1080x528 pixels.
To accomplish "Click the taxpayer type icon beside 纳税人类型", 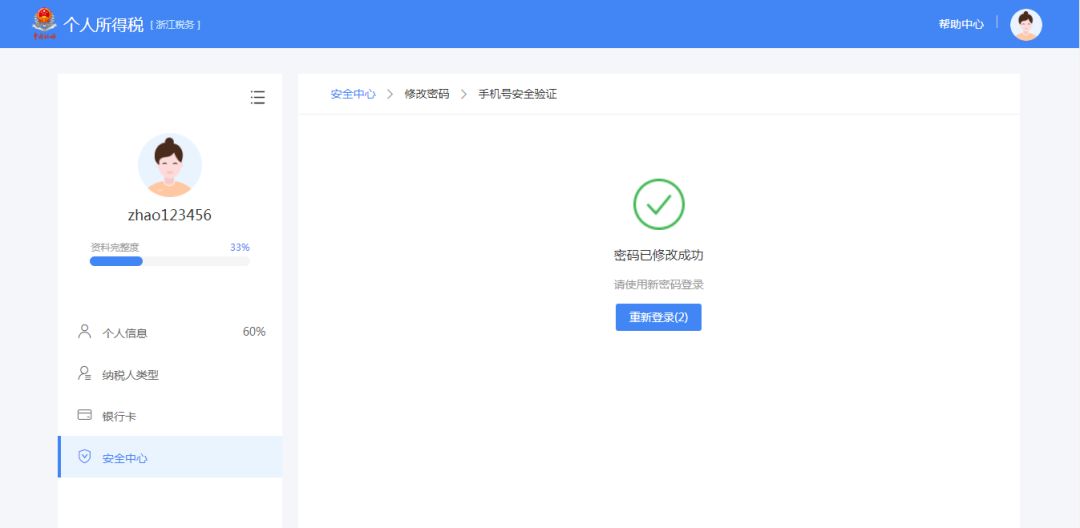I will click(x=85, y=374).
